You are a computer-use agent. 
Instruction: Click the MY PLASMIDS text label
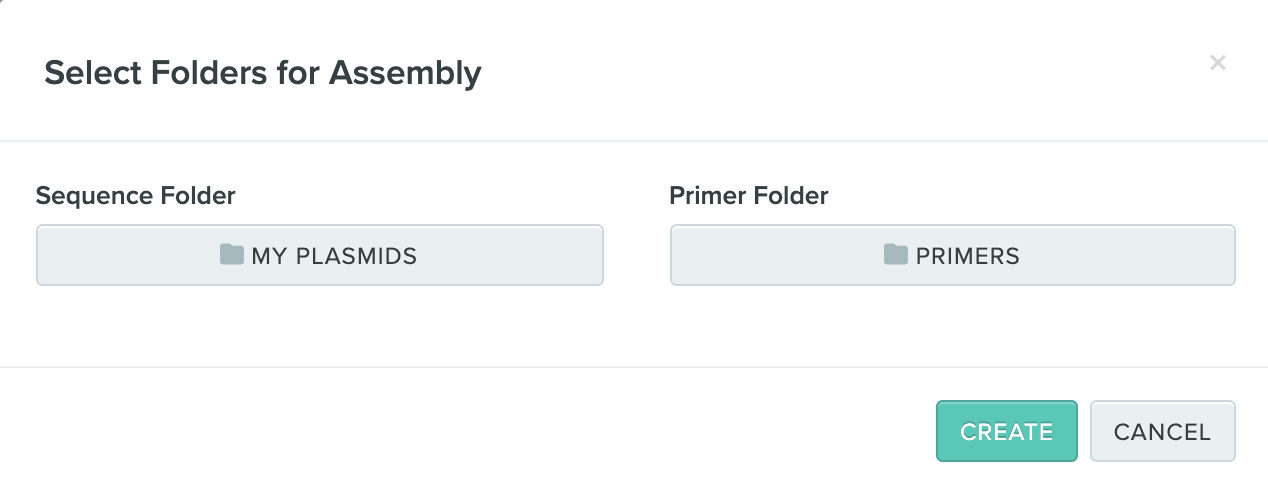pos(334,256)
